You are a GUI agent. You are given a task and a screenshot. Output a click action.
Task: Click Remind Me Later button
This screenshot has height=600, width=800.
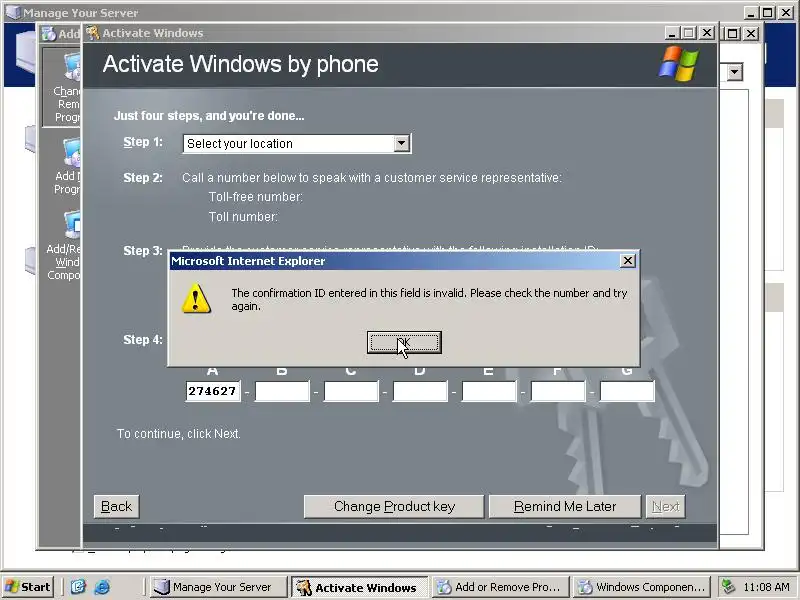tap(565, 506)
